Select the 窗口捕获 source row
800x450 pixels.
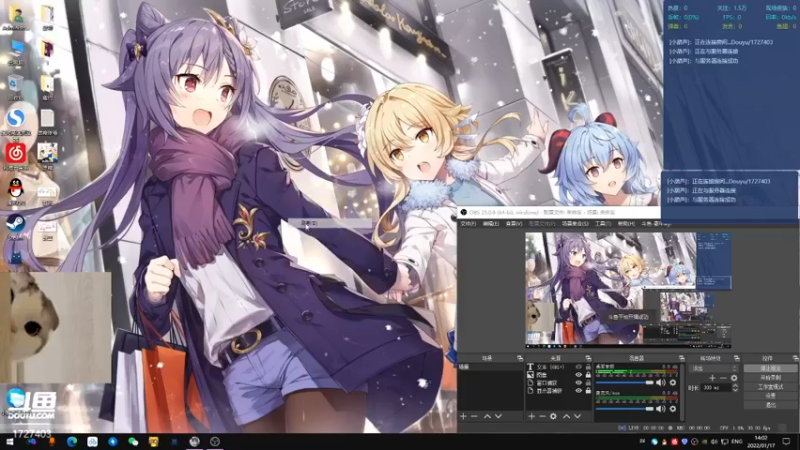coord(559,383)
